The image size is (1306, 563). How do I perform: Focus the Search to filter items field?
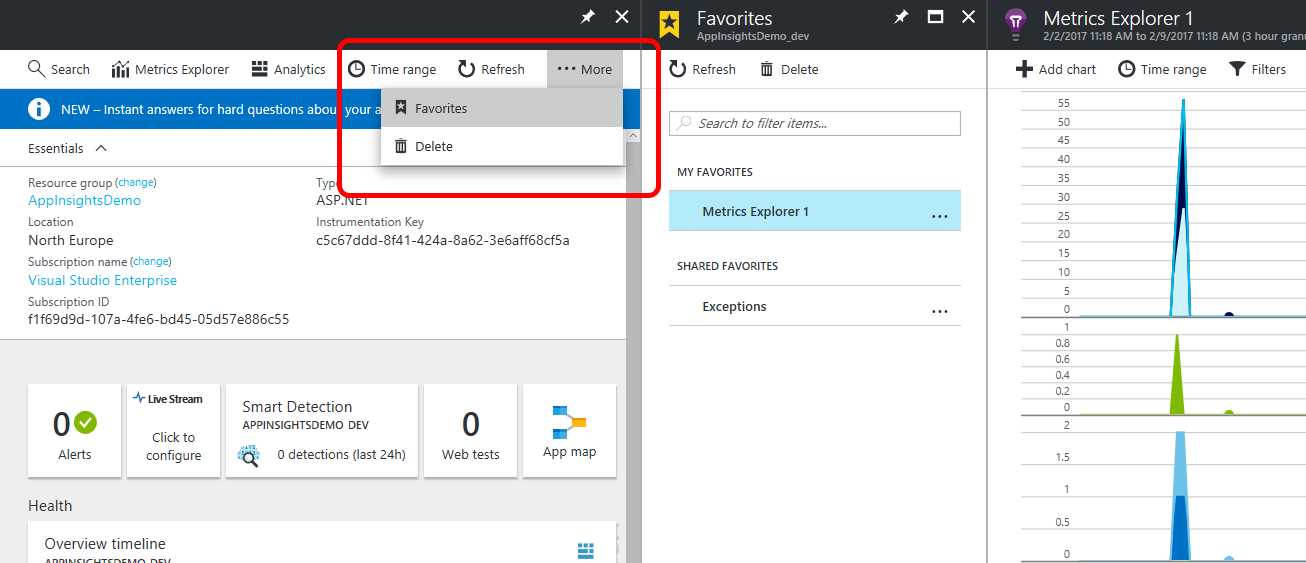815,123
